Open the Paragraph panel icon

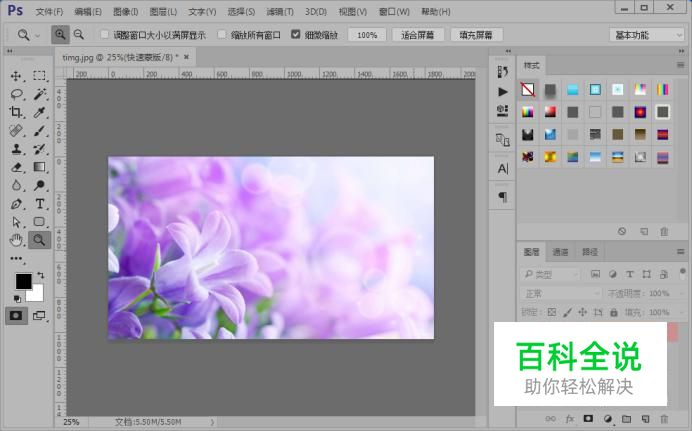click(503, 198)
